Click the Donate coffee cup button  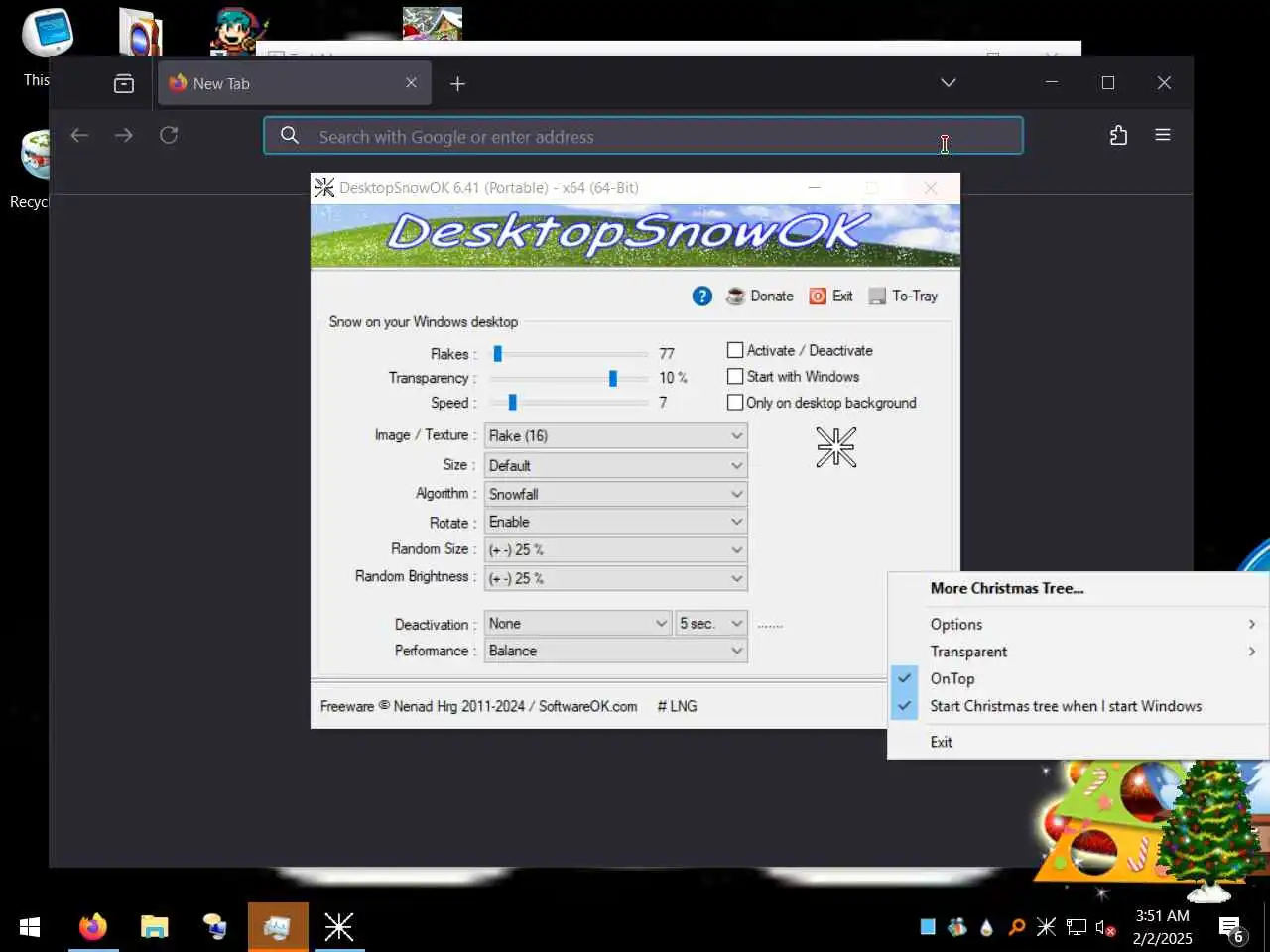point(760,297)
